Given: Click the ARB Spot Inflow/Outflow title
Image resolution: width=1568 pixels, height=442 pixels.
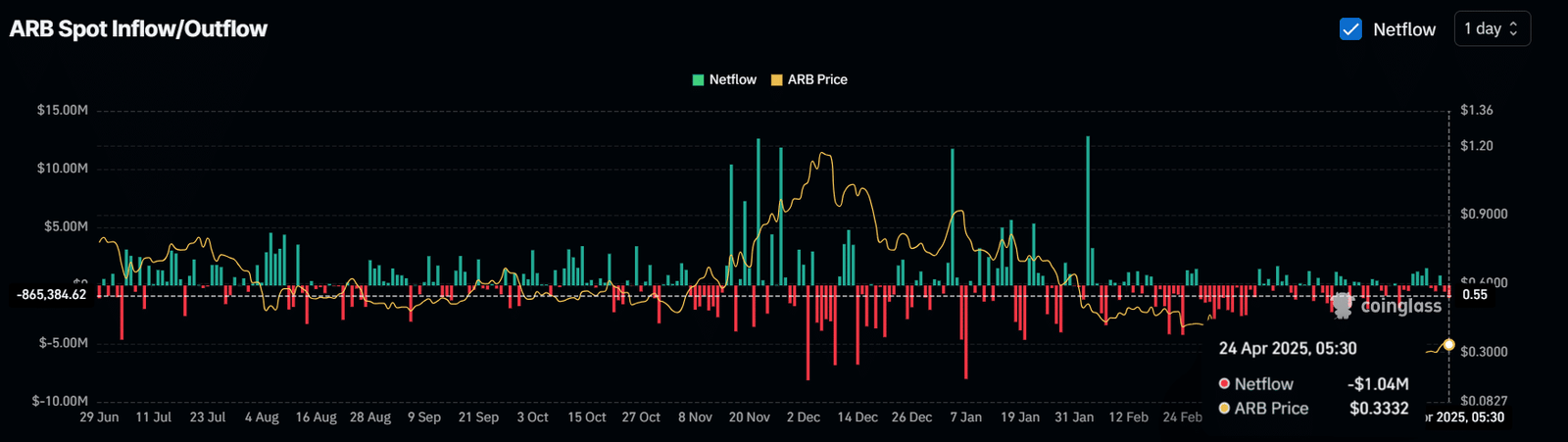Looking at the screenshot, I should (x=138, y=29).
